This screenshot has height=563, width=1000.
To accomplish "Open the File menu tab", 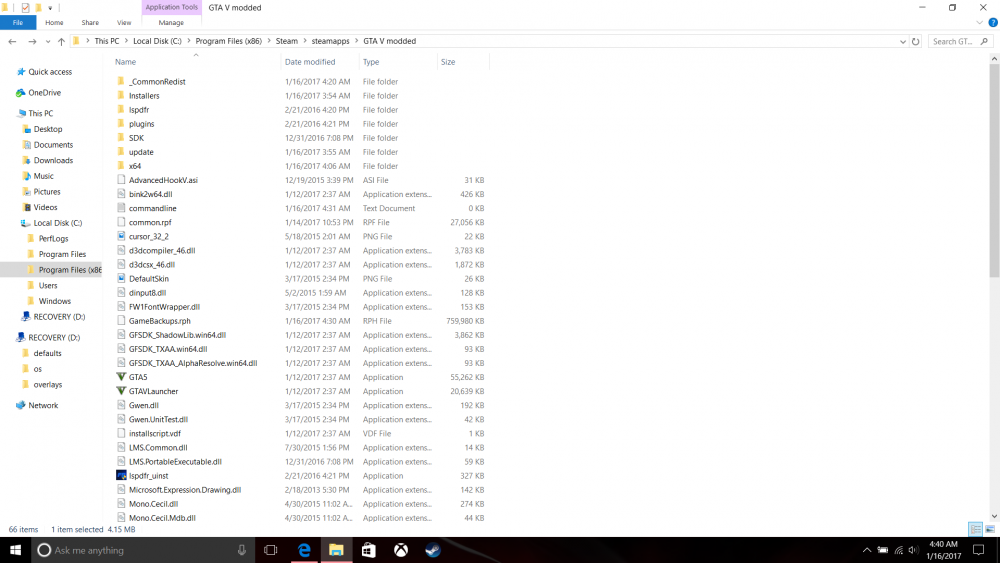I will [18, 22].
